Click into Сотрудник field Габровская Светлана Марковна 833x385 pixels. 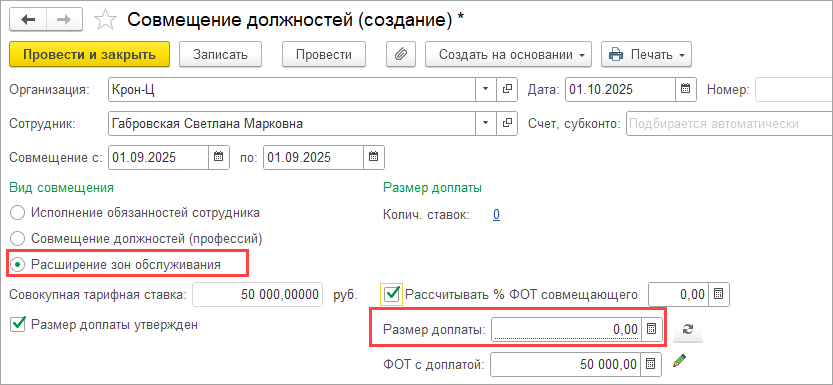pos(292,124)
